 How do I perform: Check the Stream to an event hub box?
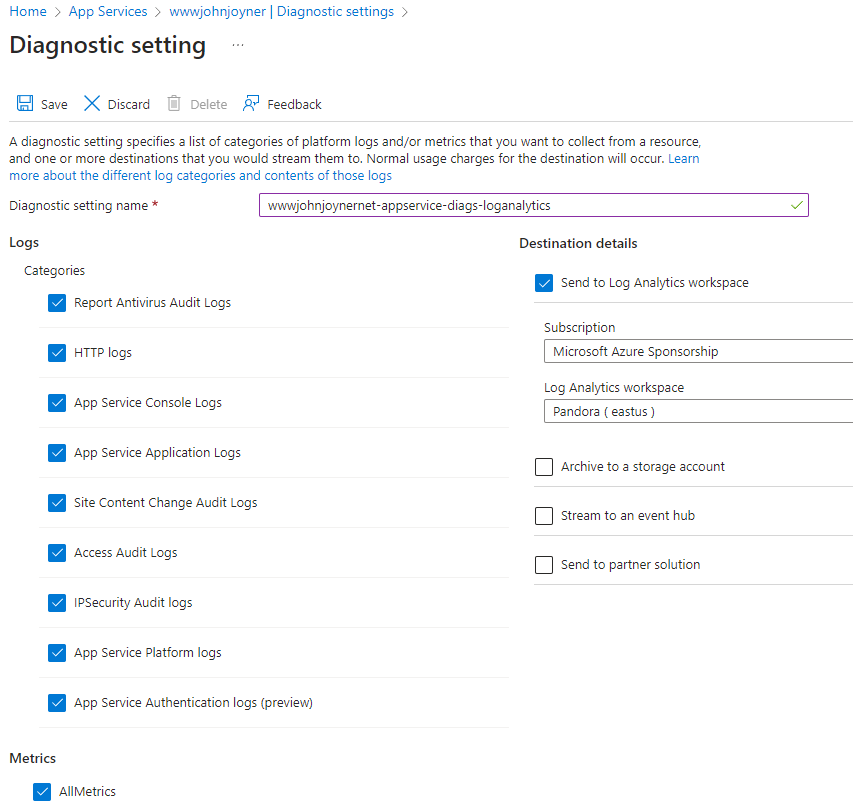point(544,515)
